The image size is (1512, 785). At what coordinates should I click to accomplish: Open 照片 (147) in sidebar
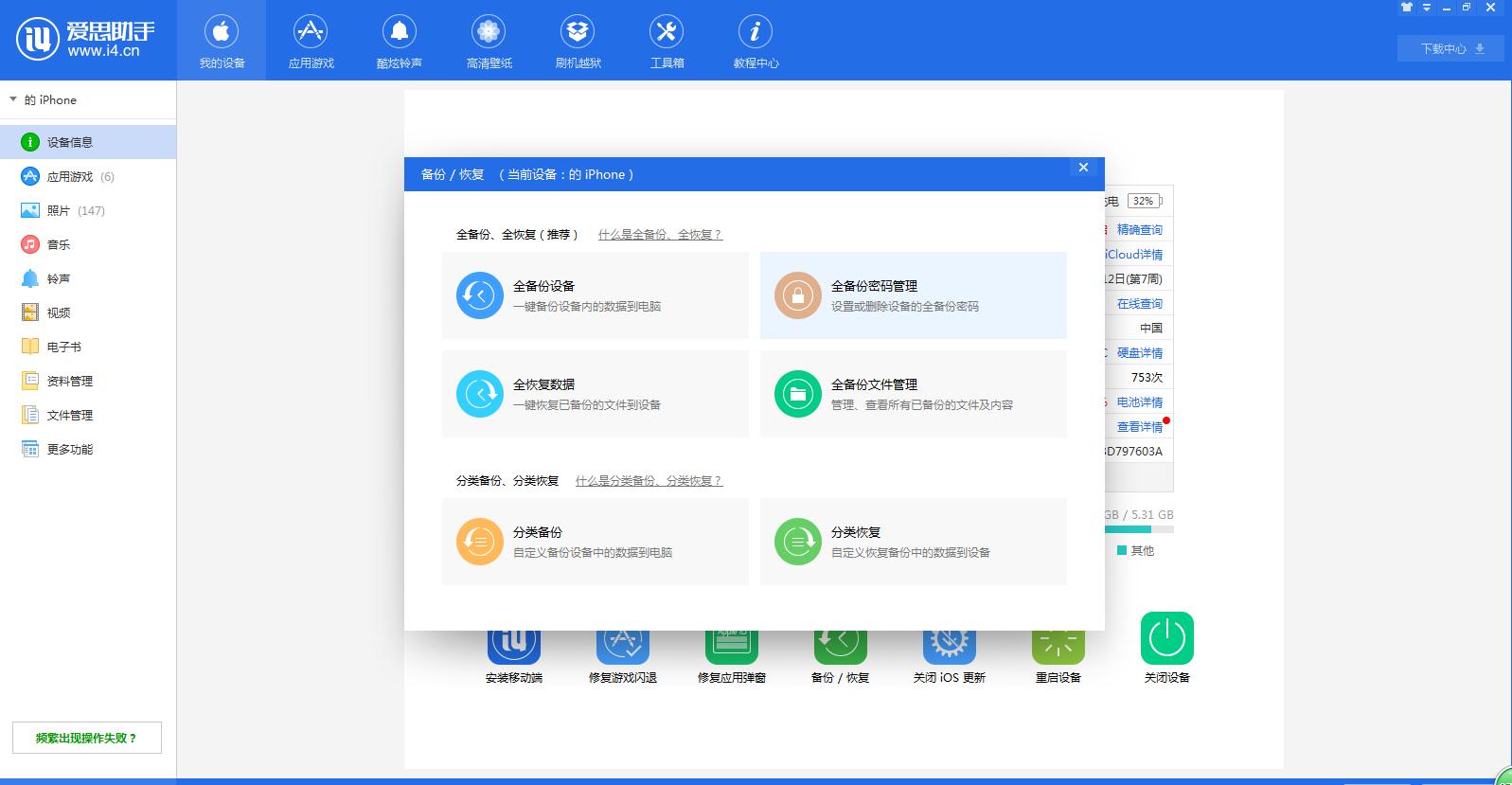88,210
